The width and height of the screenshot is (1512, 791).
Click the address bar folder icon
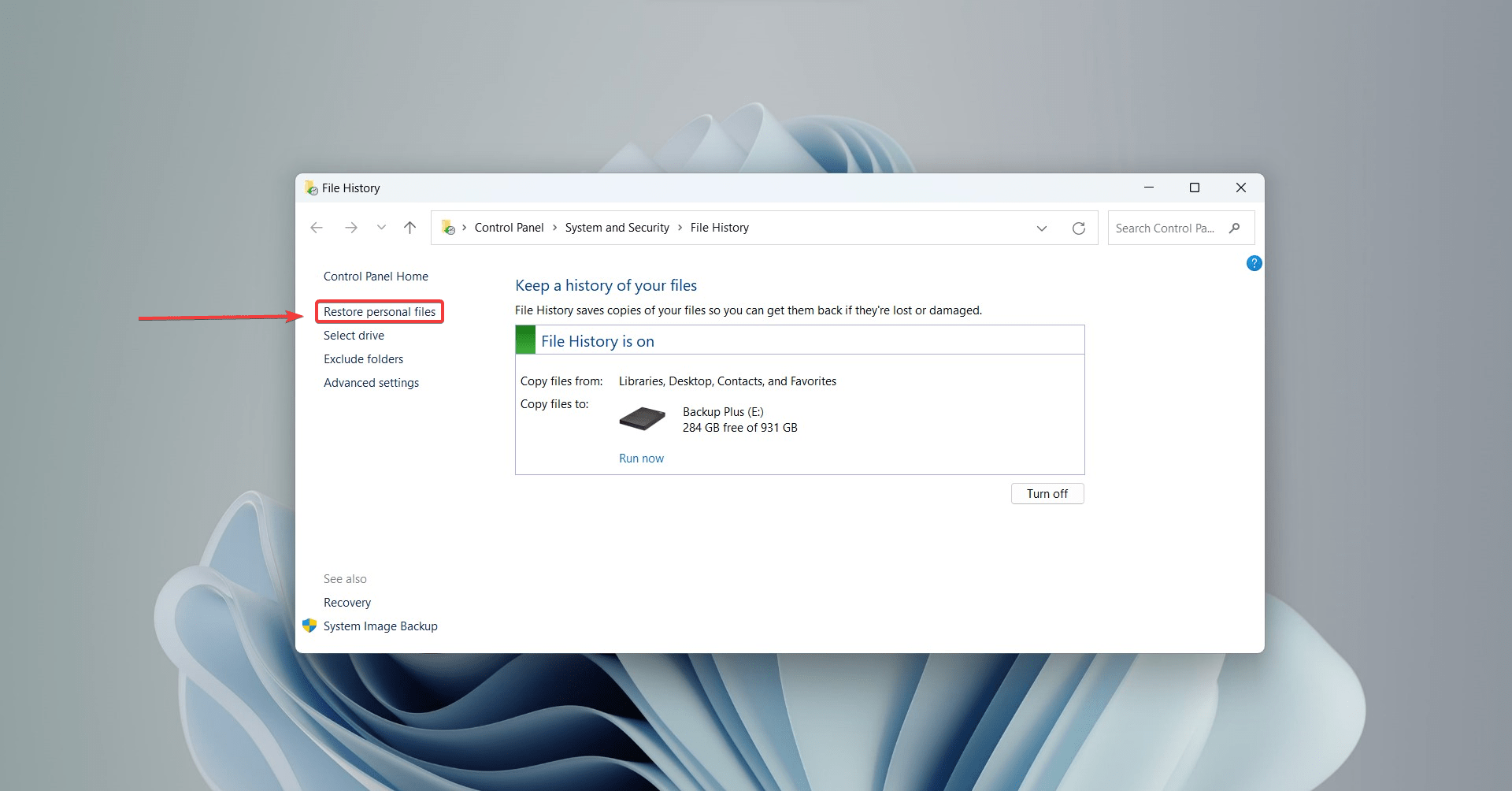(448, 228)
